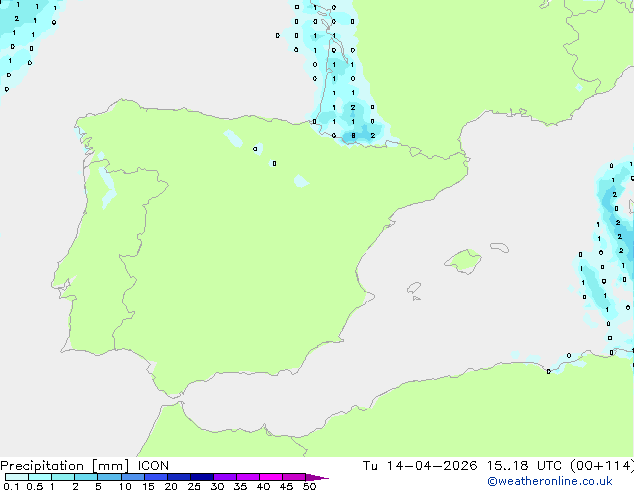Pick the 10–15 mm legend color swatch
This screenshot has width=634, height=490.
pyautogui.click(x=133, y=477)
